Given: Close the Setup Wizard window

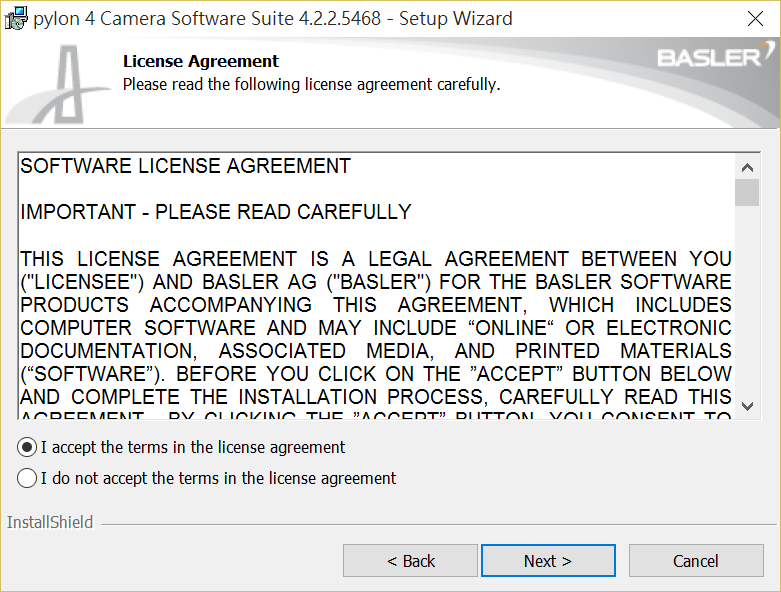Looking at the screenshot, I should (x=755, y=18).
